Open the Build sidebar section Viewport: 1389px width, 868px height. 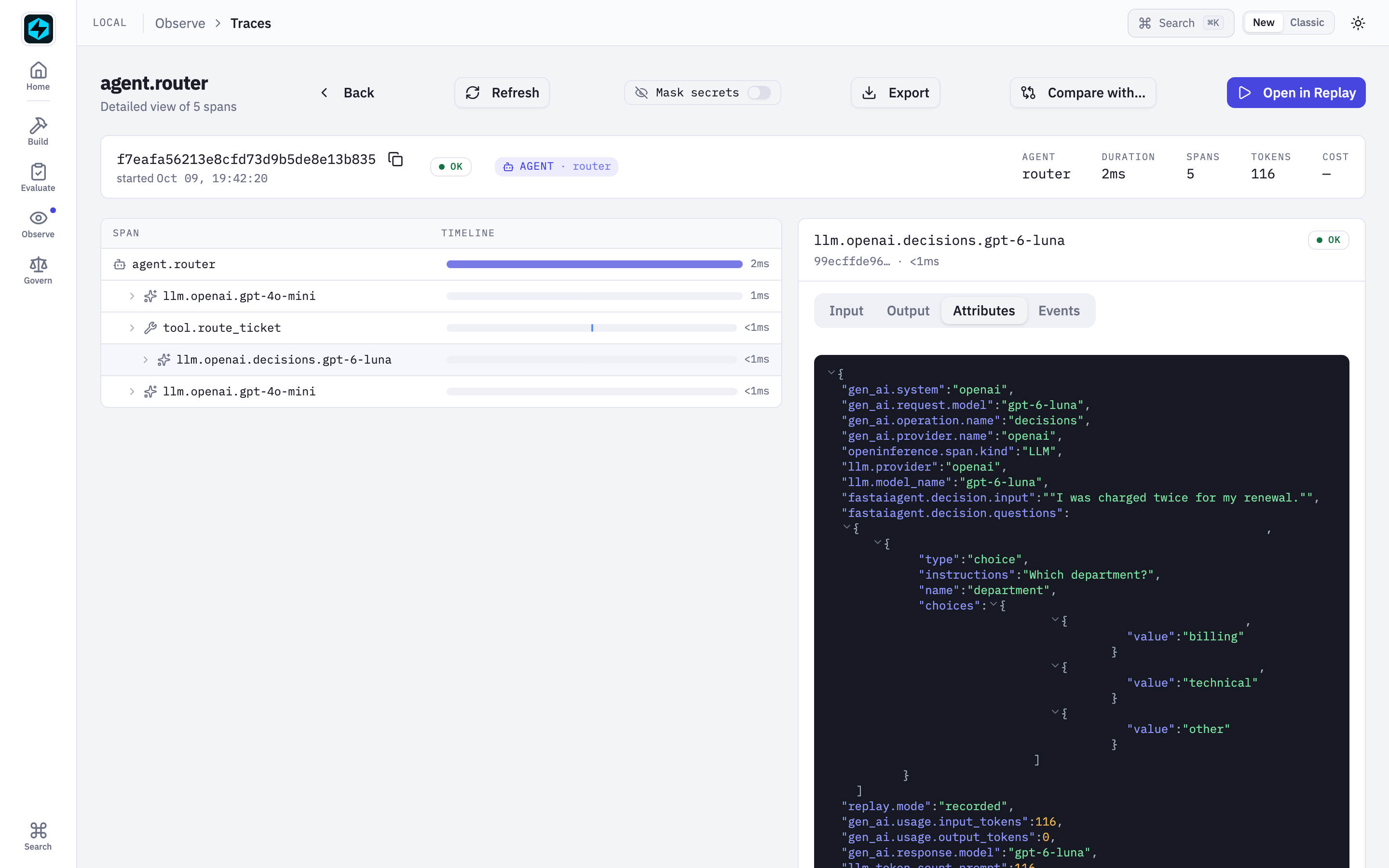coord(38,132)
